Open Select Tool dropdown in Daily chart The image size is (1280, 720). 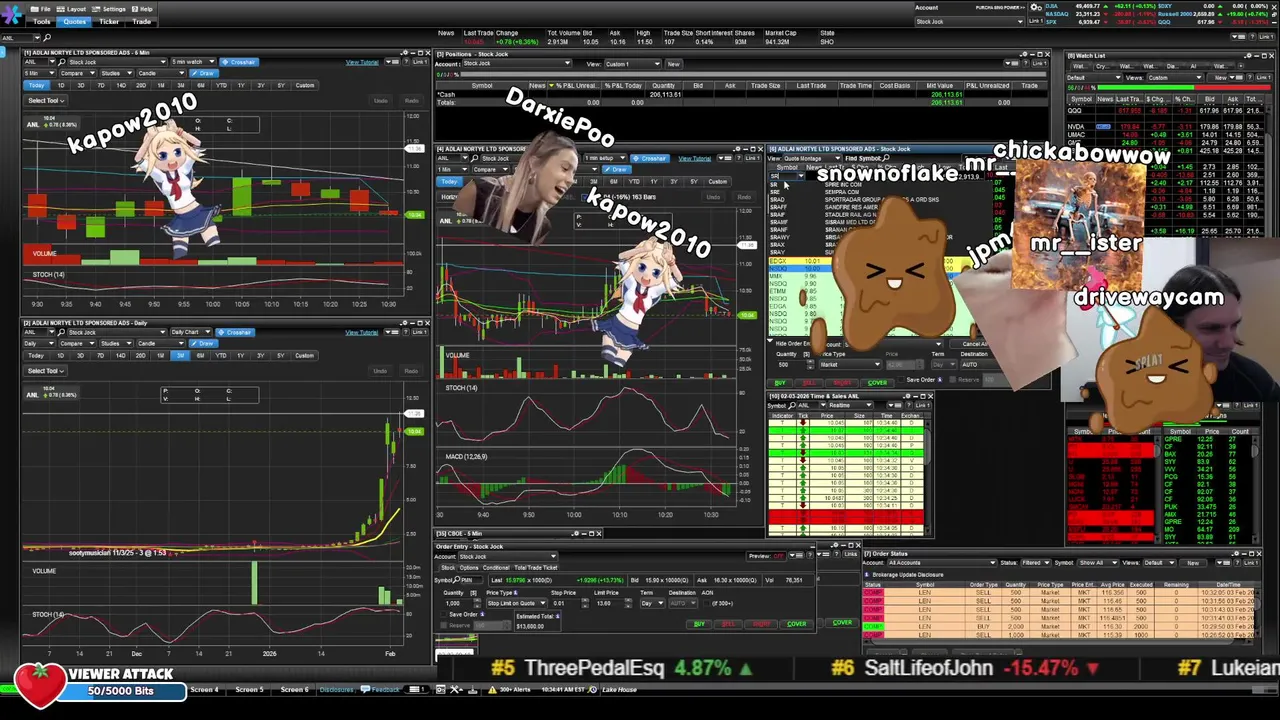46,370
